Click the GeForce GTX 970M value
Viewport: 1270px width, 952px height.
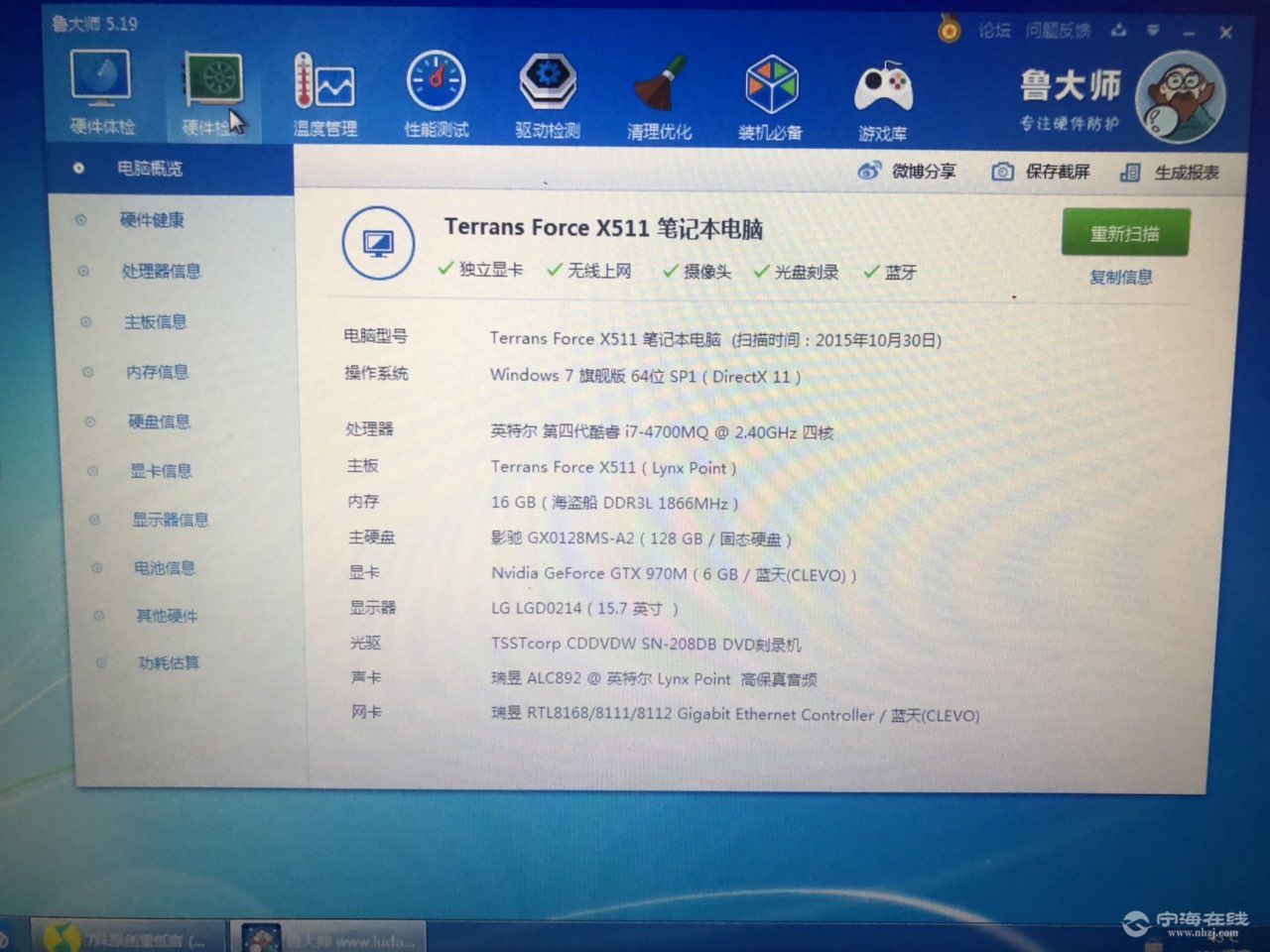674,574
